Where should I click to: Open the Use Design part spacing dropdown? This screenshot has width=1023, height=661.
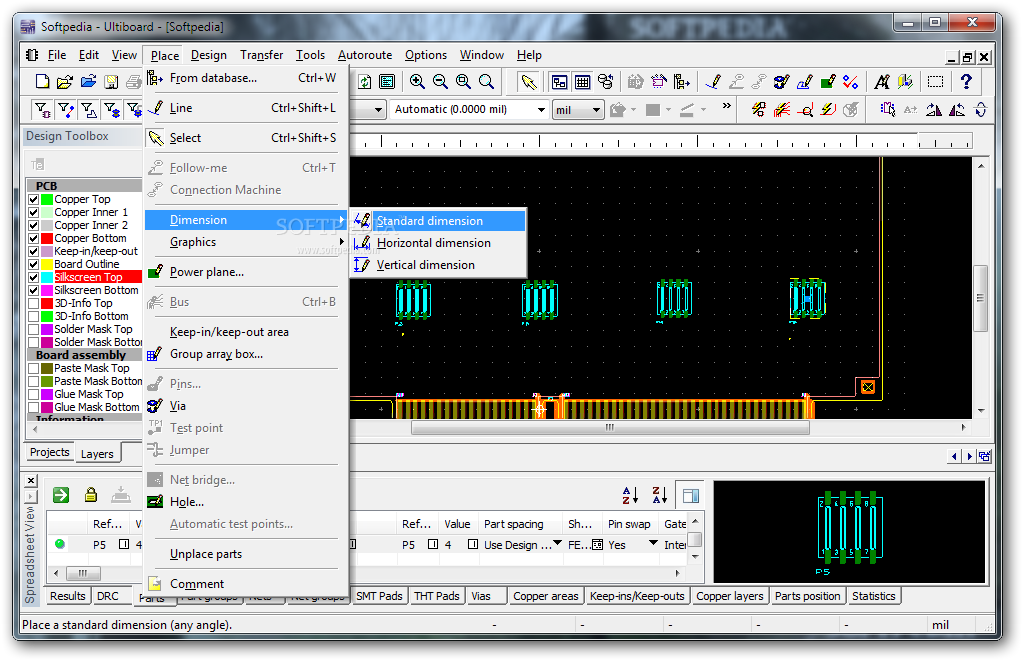(x=557, y=544)
